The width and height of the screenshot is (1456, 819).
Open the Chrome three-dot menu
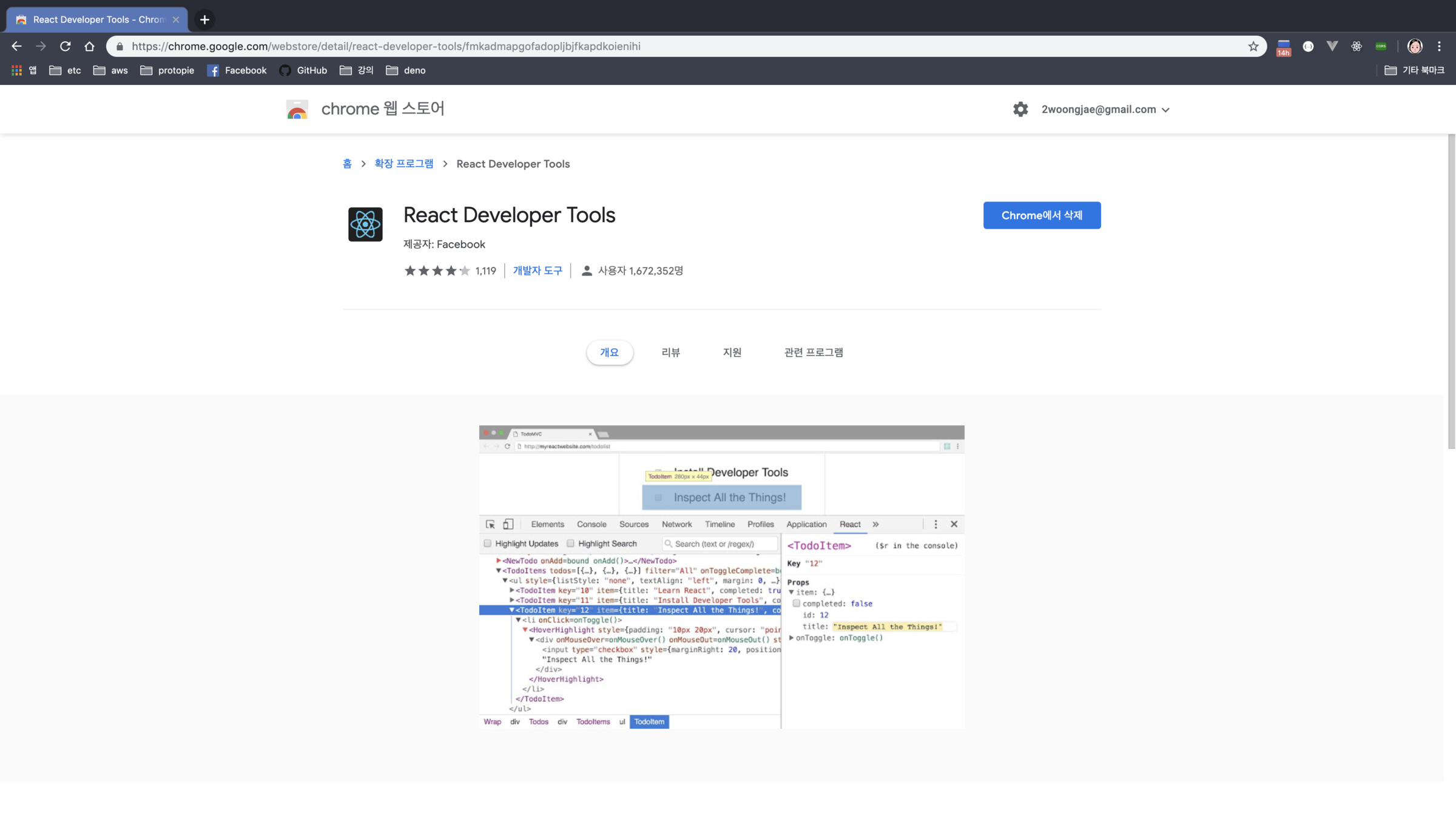click(1439, 46)
